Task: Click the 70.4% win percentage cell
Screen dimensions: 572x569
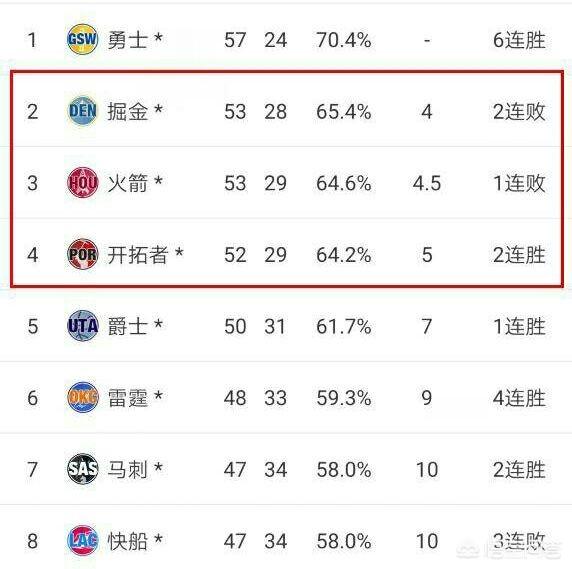Action: click(x=344, y=40)
